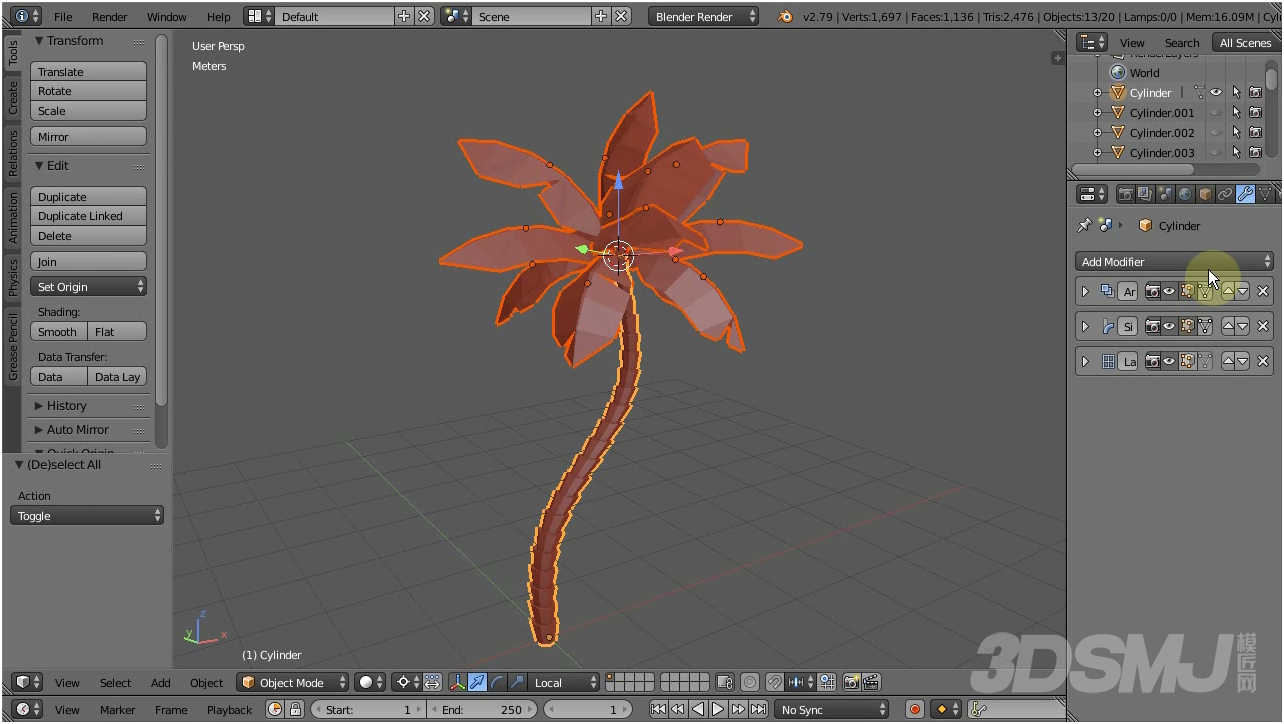Open the Constraints properties tab icon
This screenshot has height=724, width=1284.
tap(1225, 194)
